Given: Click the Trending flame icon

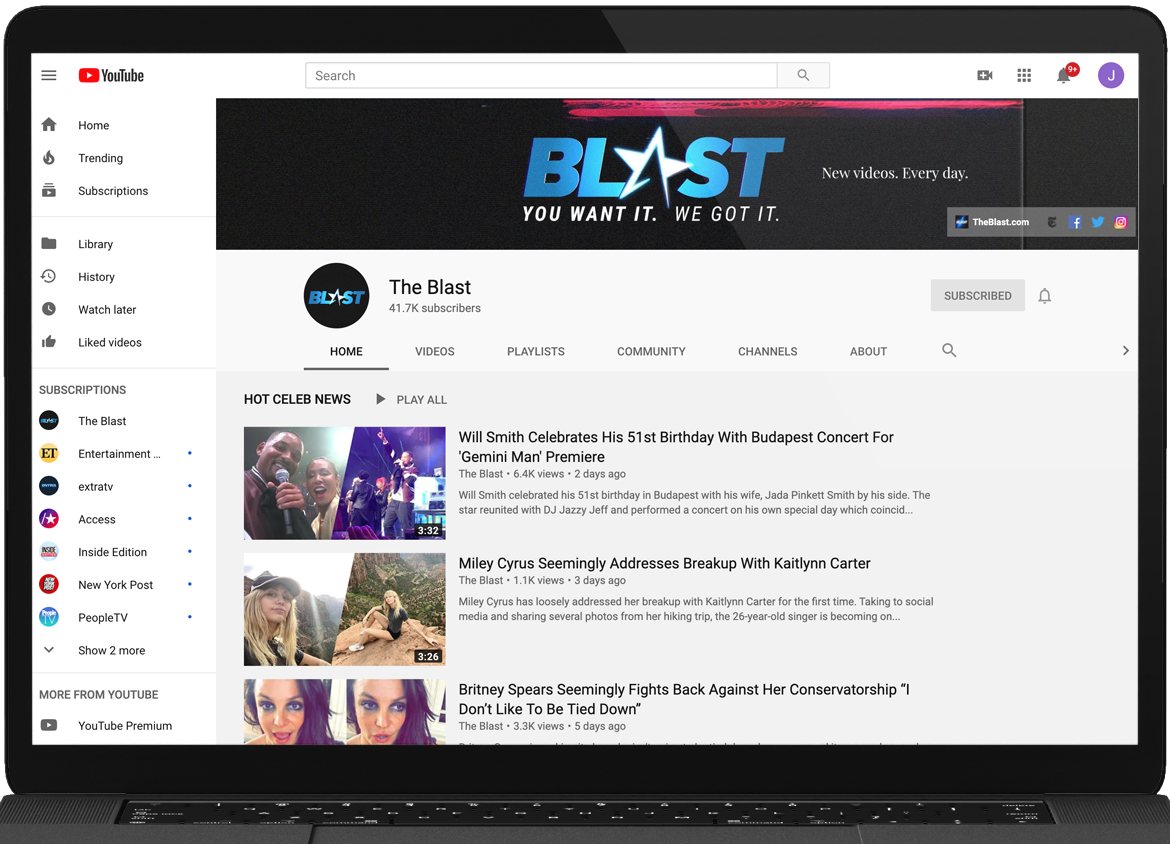Looking at the screenshot, I should pos(49,157).
